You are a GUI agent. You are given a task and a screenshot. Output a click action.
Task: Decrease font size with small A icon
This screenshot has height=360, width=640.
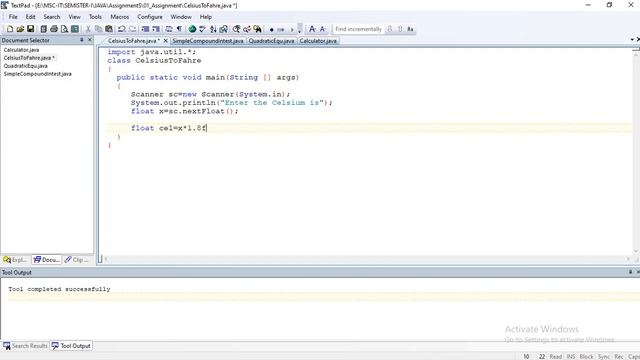click(x=323, y=29)
